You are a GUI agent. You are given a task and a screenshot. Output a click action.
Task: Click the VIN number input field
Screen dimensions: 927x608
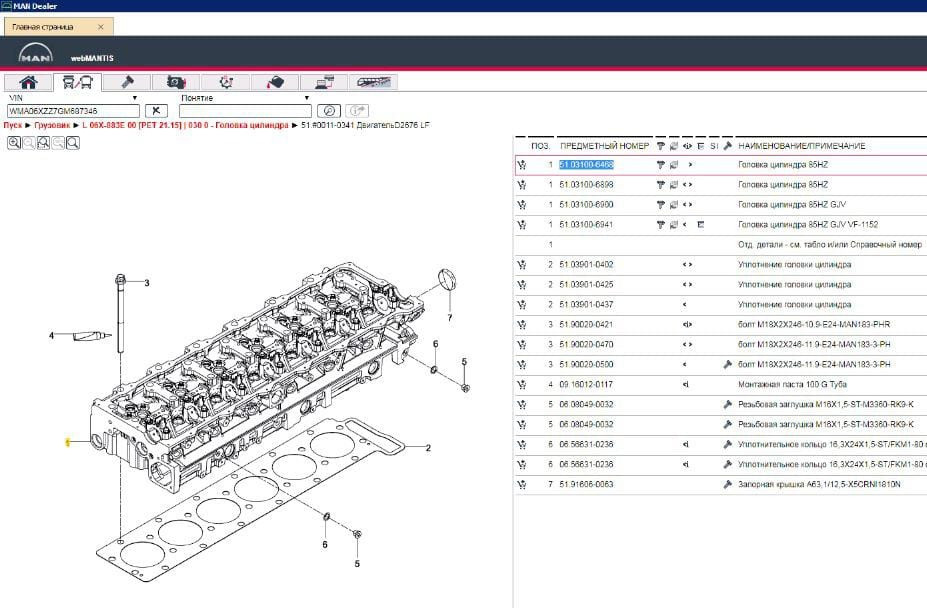pyautogui.click(x=72, y=111)
